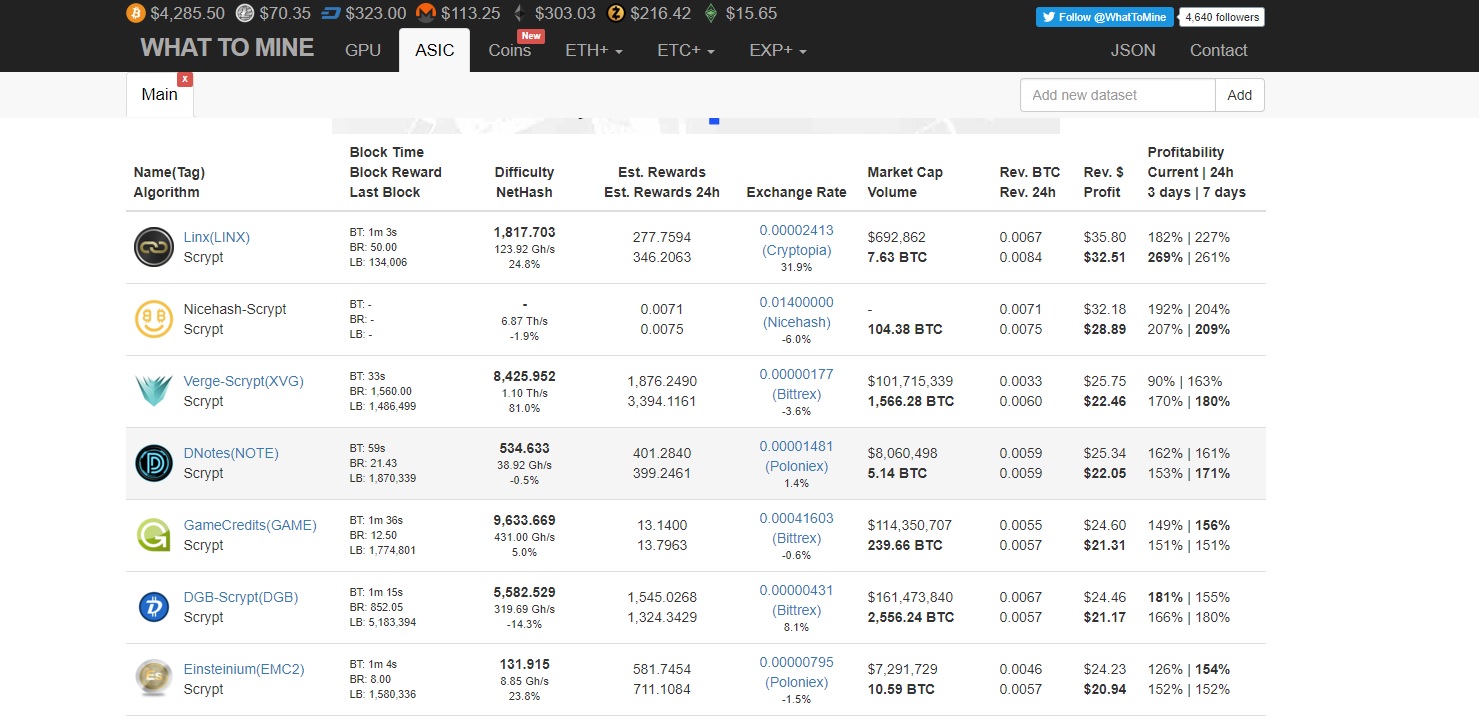Image resolution: width=1479 pixels, height=724 pixels.
Task: Click the GameCredits coin logo
Action: (x=154, y=535)
